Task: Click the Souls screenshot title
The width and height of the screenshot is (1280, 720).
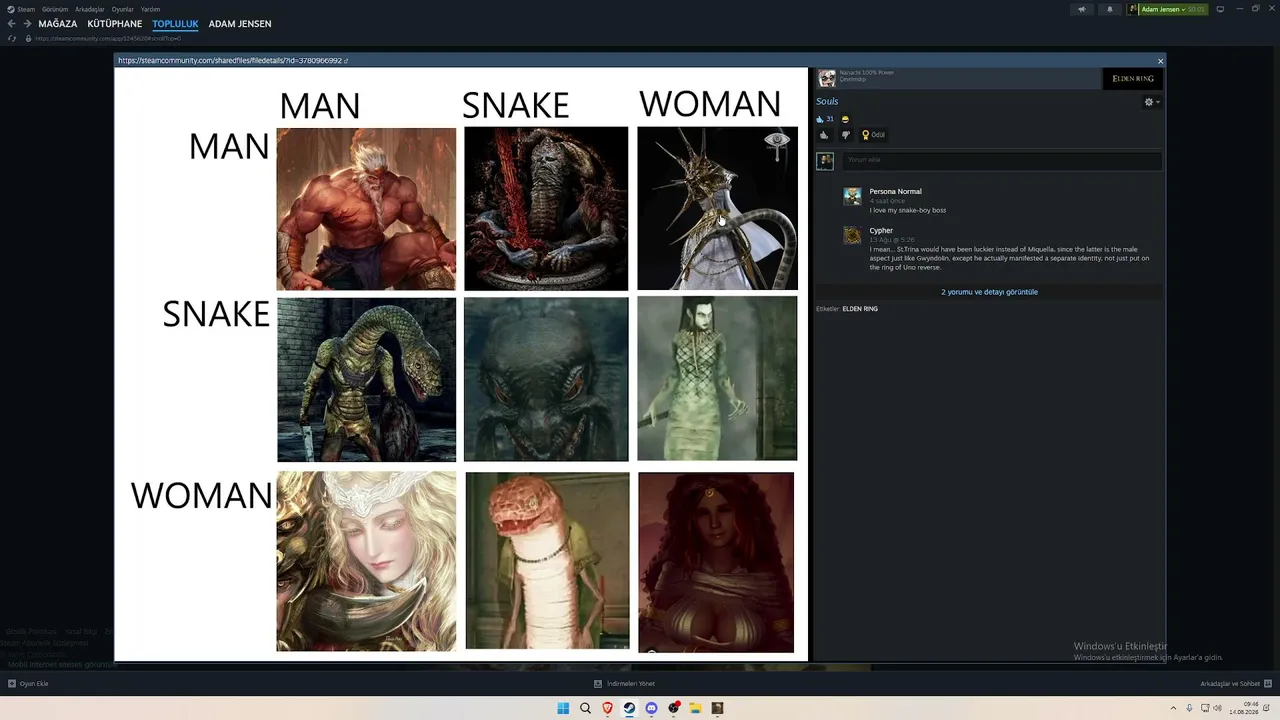Action: 827,102
